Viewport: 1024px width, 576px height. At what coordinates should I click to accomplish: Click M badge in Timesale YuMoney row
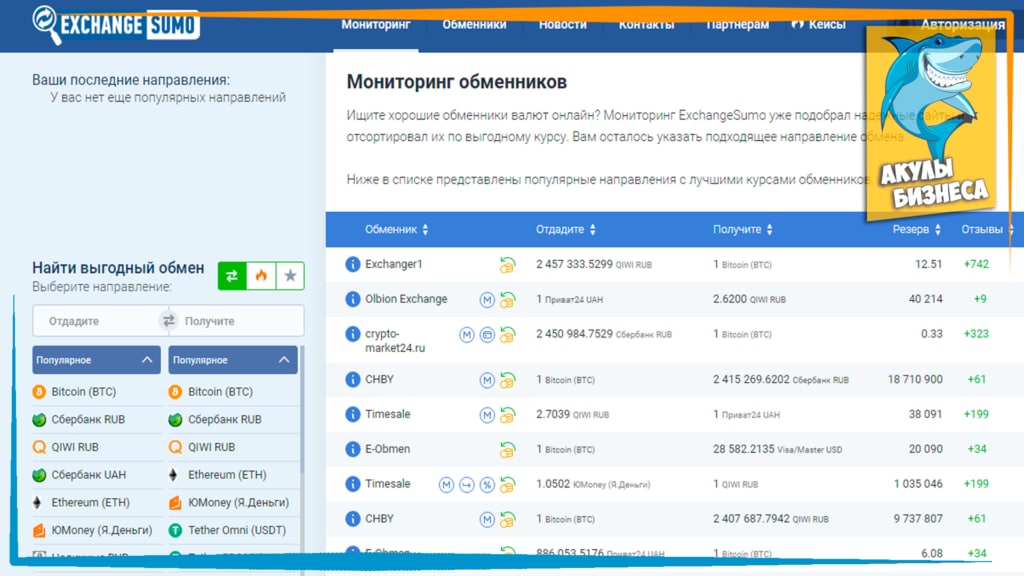[x=446, y=485]
